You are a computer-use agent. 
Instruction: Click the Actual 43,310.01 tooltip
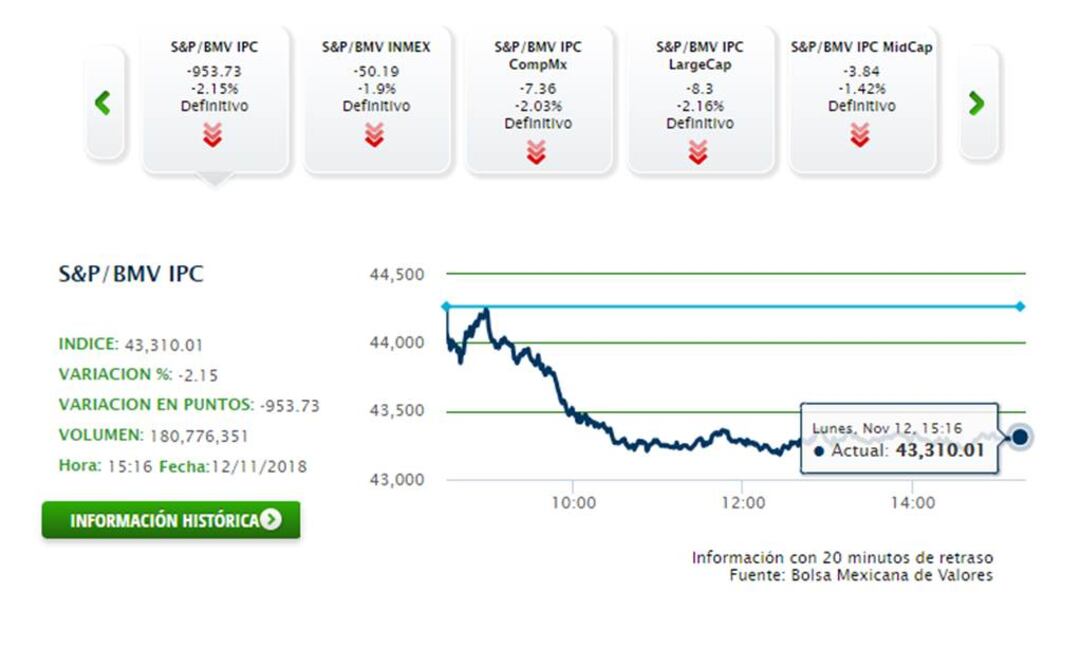898,440
